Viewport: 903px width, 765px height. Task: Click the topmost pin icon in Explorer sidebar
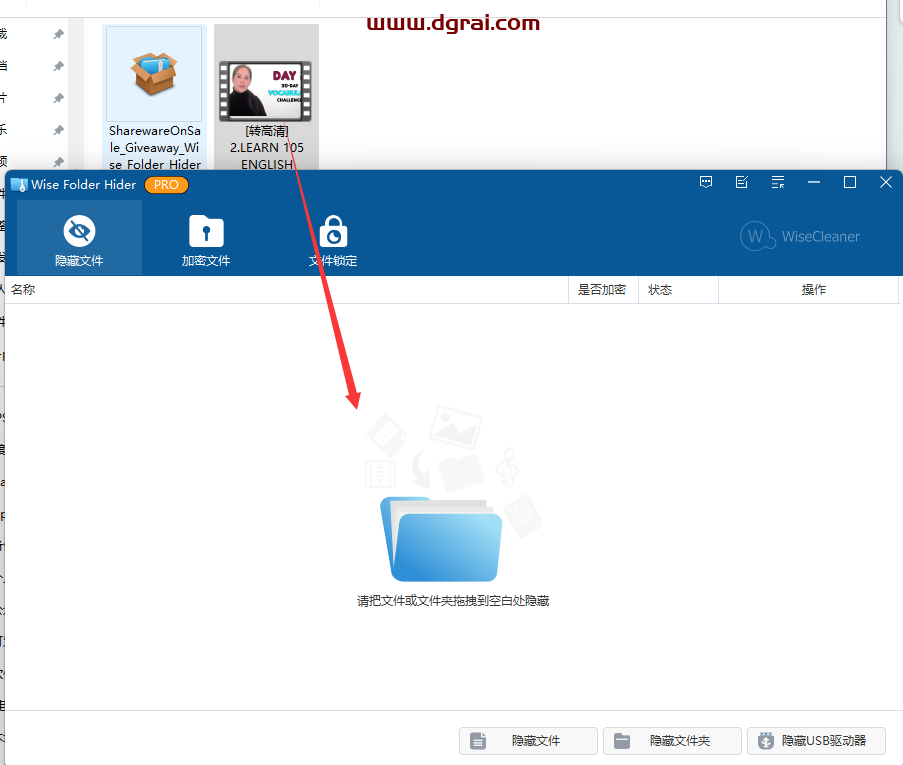pyautogui.click(x=58, y=35)
